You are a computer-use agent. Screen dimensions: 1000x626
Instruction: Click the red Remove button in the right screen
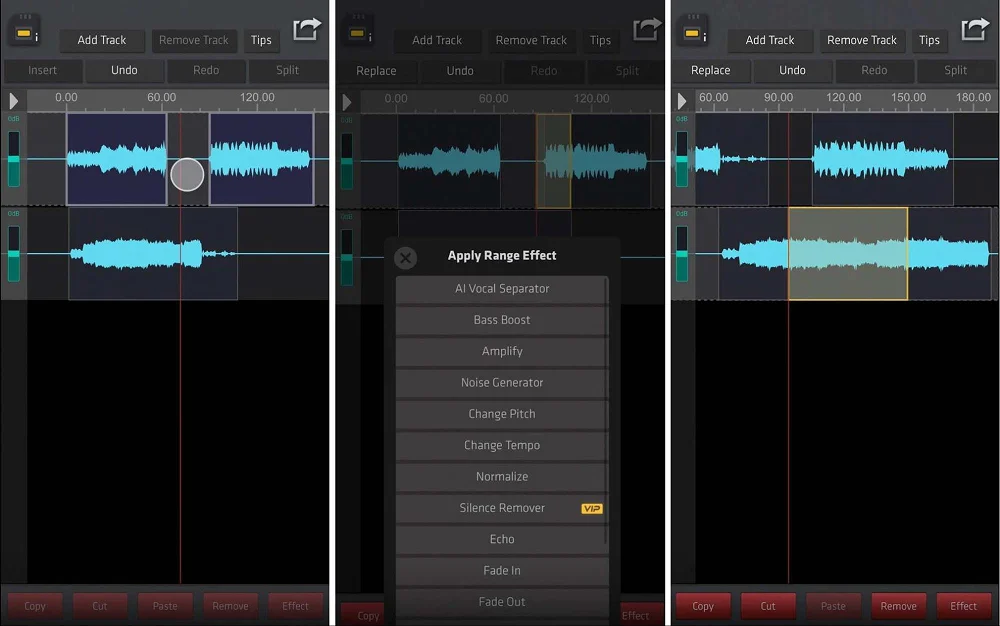point(898,606)
